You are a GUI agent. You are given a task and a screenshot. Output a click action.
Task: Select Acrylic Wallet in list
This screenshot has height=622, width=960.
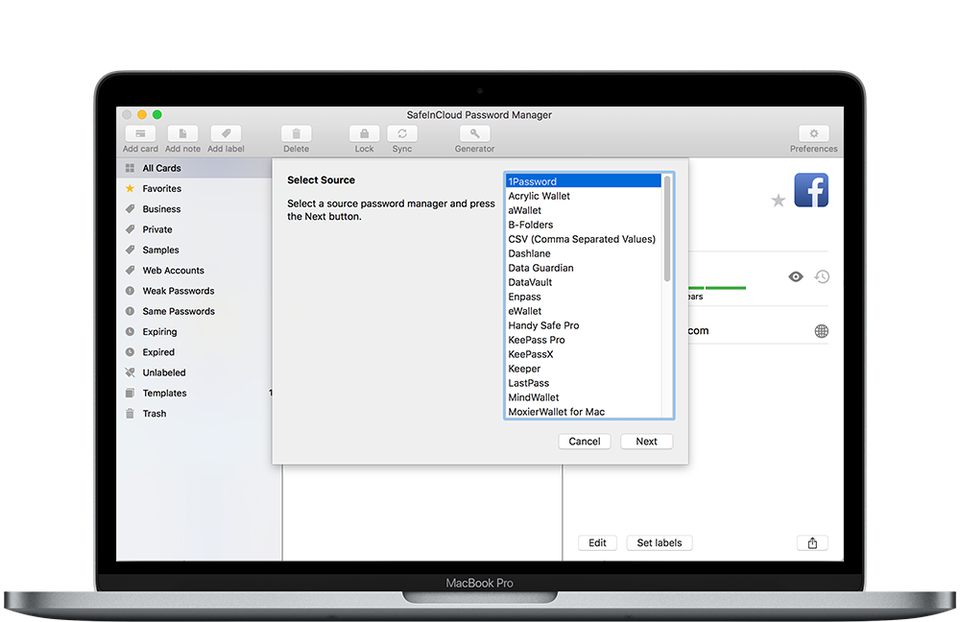pos(583,196)
